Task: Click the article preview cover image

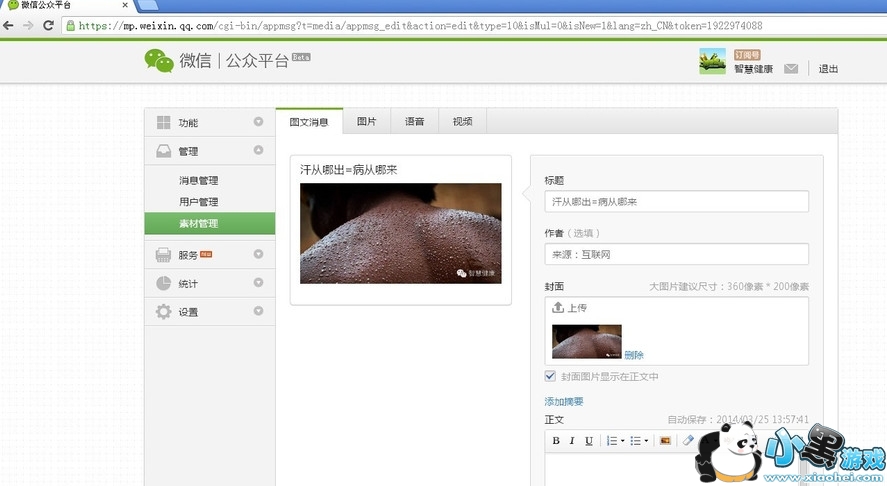Action: click(x=401, y=233)
